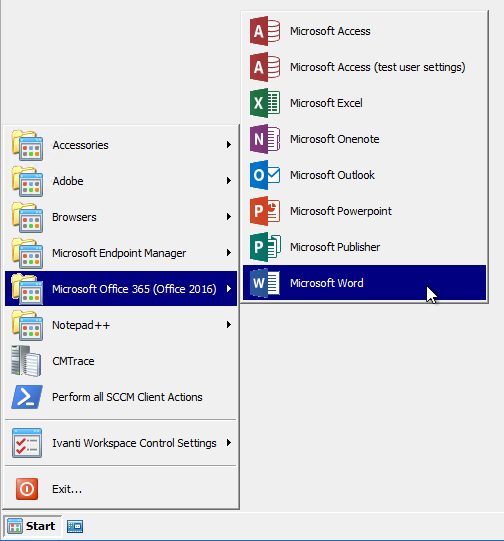The width and height of the screenshot is (504, 541).
Task: Click the purple OneNote icon
Action: (x=265, y=139)
